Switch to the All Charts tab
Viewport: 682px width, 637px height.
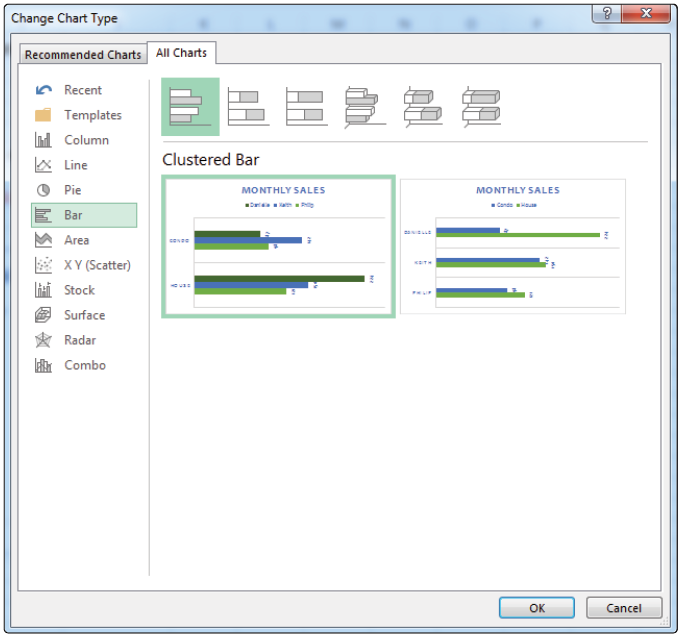tap(182, 53)
